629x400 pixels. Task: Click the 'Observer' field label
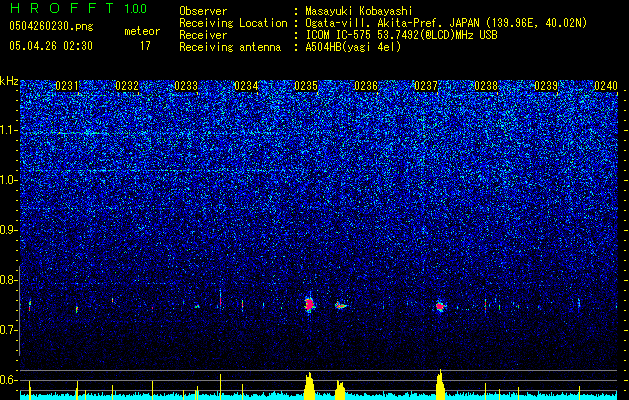[203, 11]
